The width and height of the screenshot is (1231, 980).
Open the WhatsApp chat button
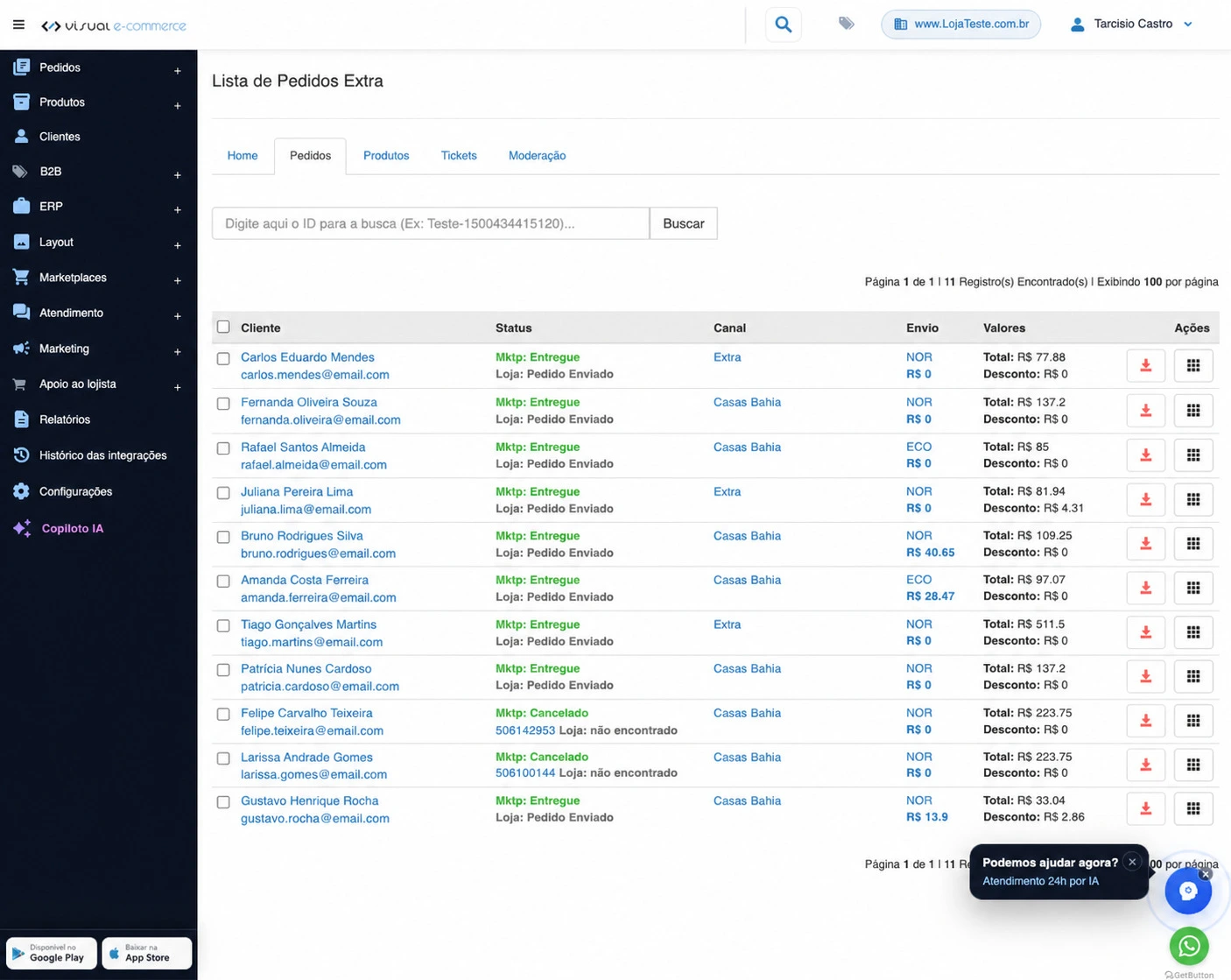1189,946
